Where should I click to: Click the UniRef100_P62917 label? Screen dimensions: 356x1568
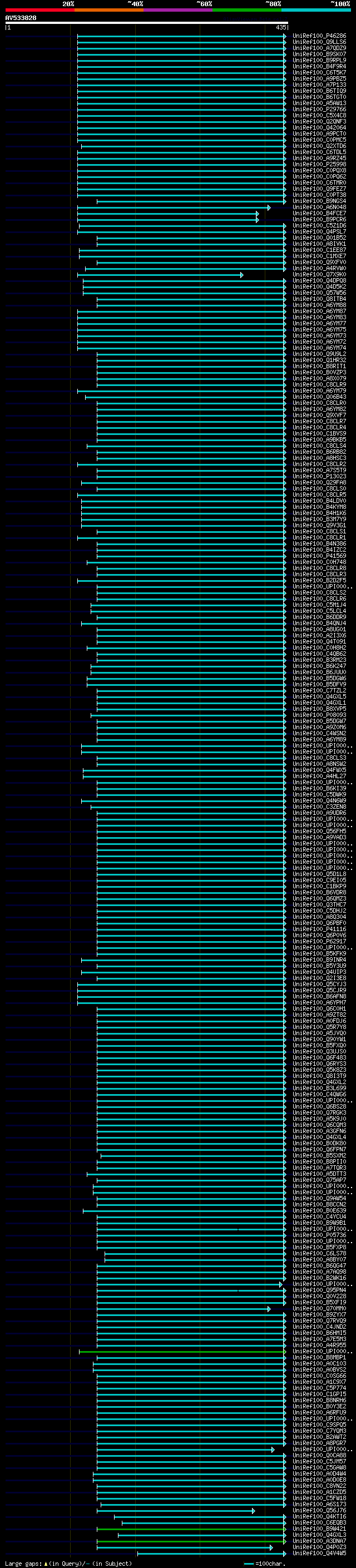319,942
